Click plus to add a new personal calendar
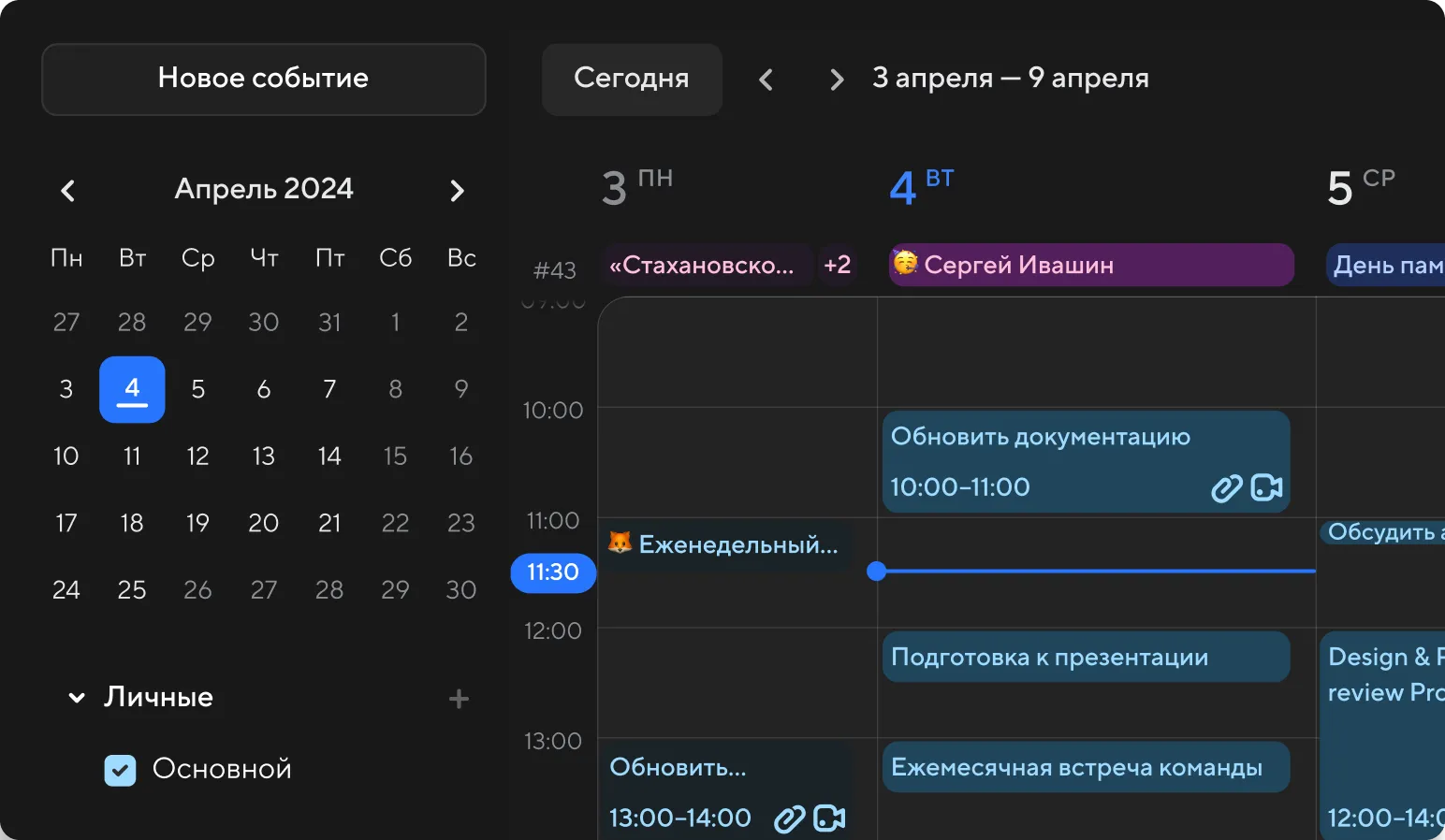The width and height of the screenshot is (1445, 840). [459, 698]
